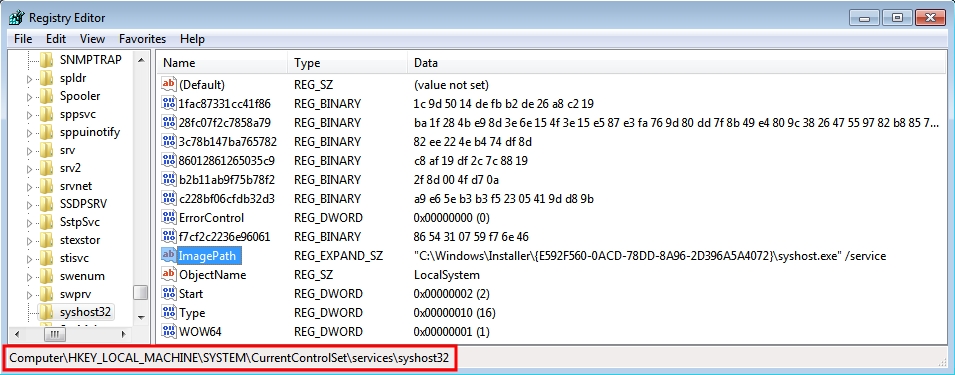Expand the SSDPSRV tree node

point(29,205)
